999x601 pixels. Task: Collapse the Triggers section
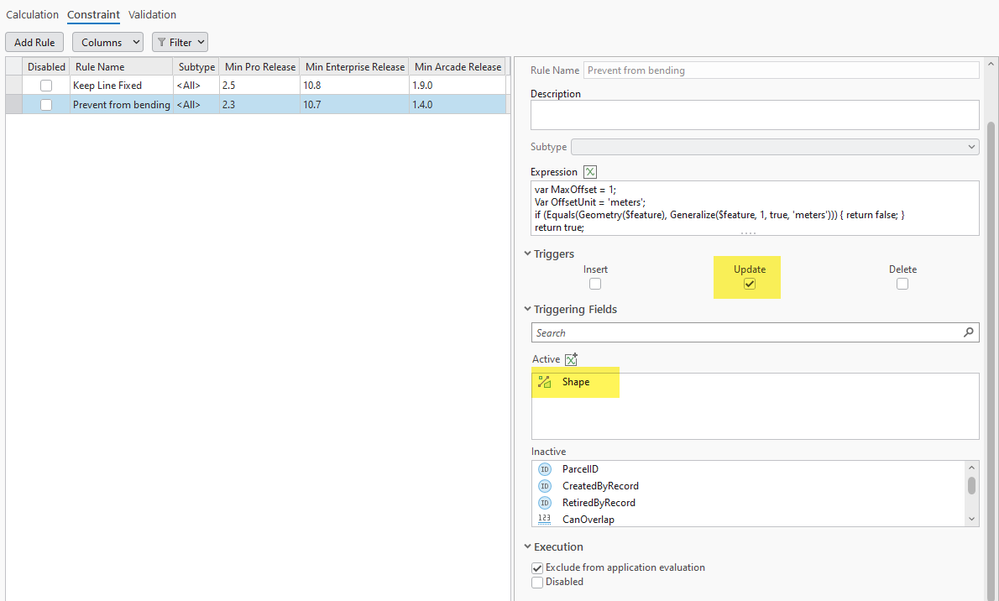(x=528, y=254)
